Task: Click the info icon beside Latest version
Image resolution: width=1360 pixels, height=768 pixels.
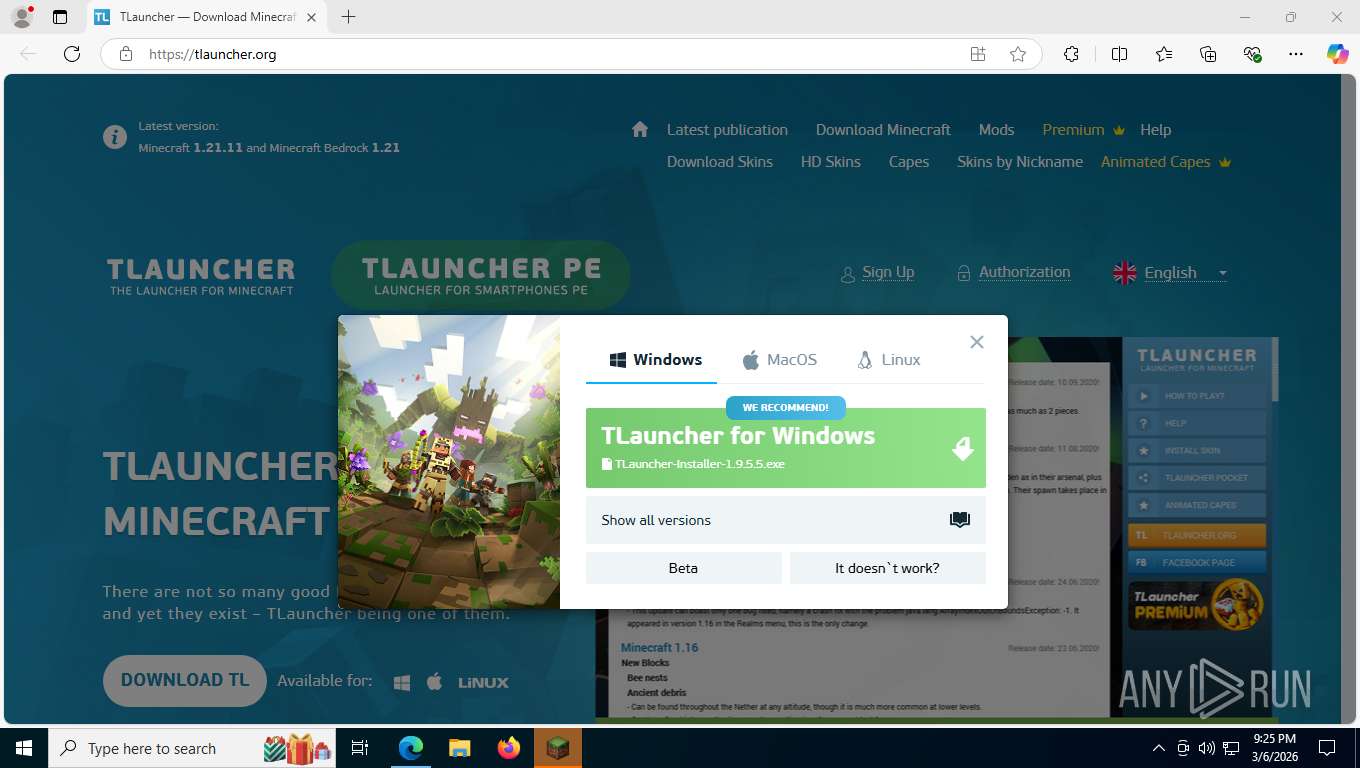Action: (115, 137)
